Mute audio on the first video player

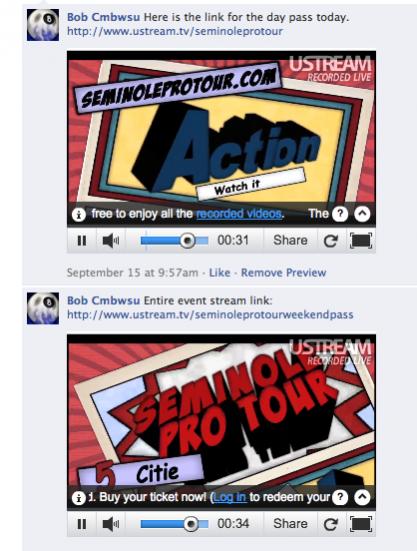(x=110, y=241)
